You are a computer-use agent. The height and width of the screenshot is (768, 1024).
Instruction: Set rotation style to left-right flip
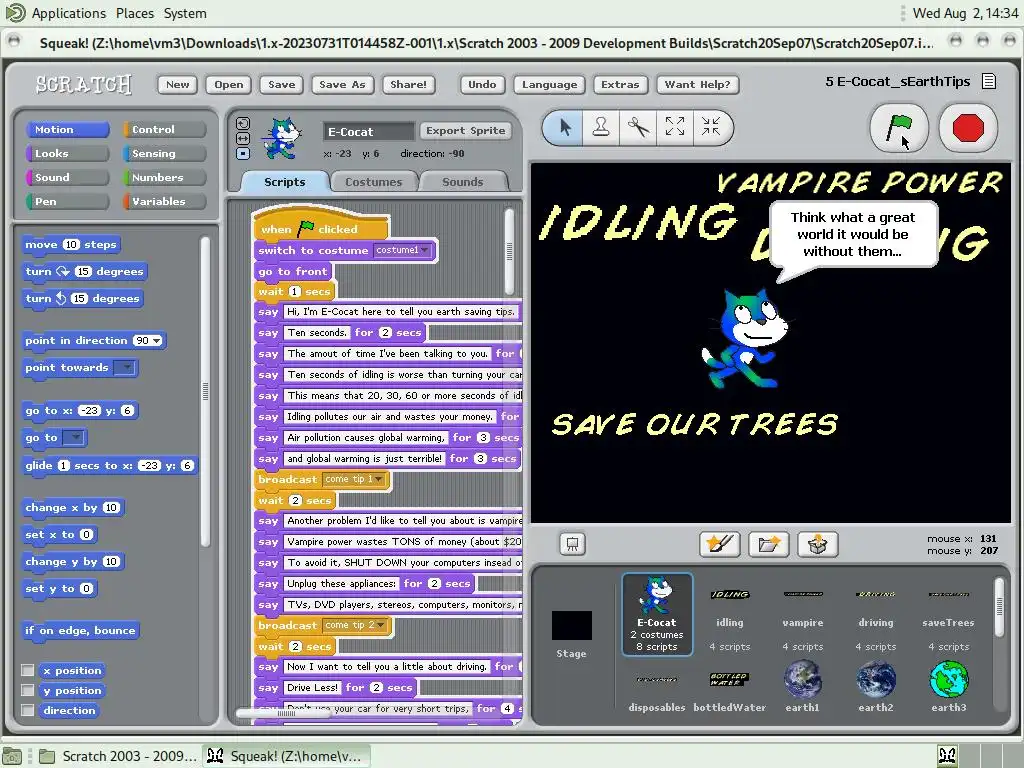(x=242, y=138)
